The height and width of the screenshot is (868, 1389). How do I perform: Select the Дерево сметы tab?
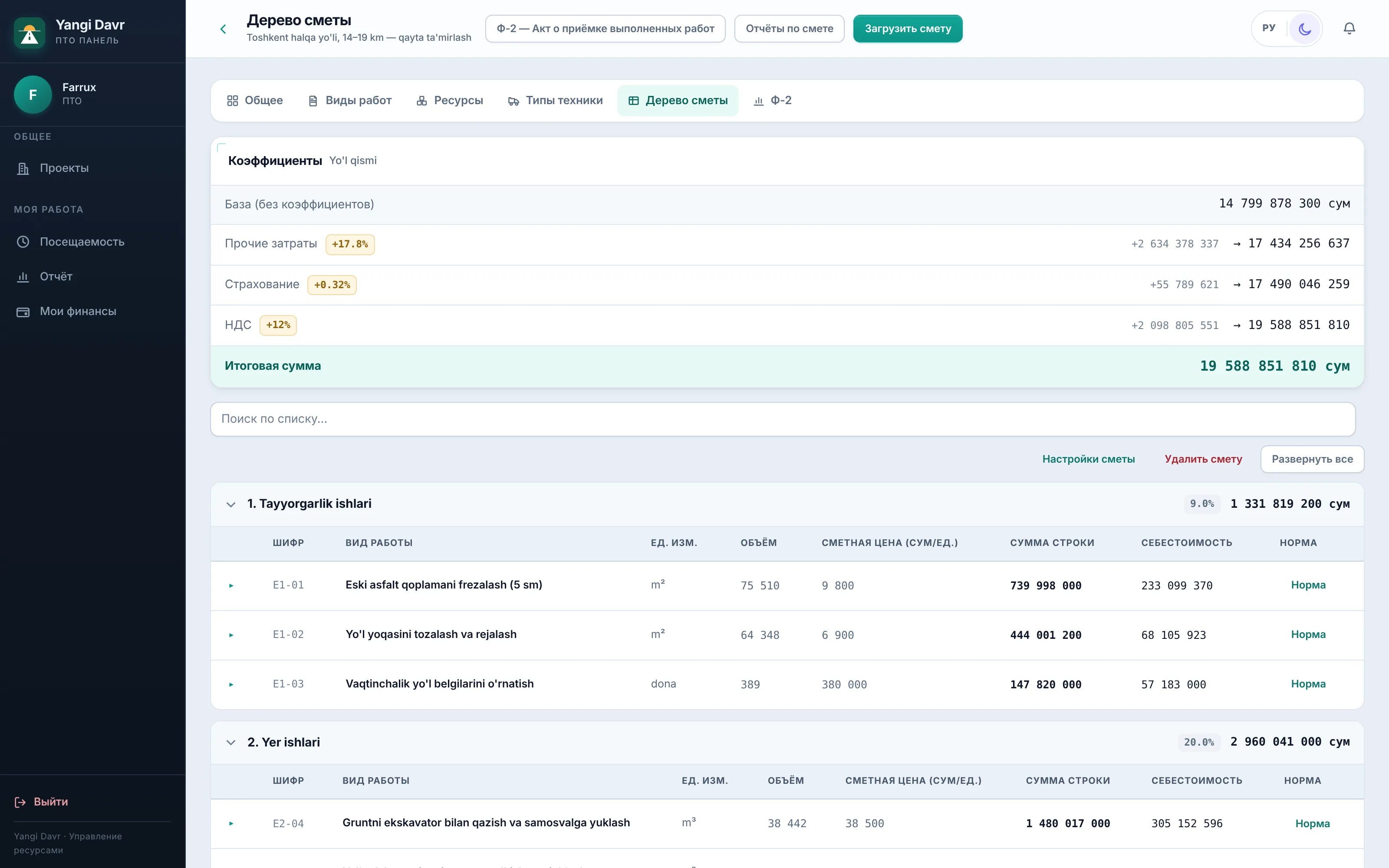coord(678,100)
